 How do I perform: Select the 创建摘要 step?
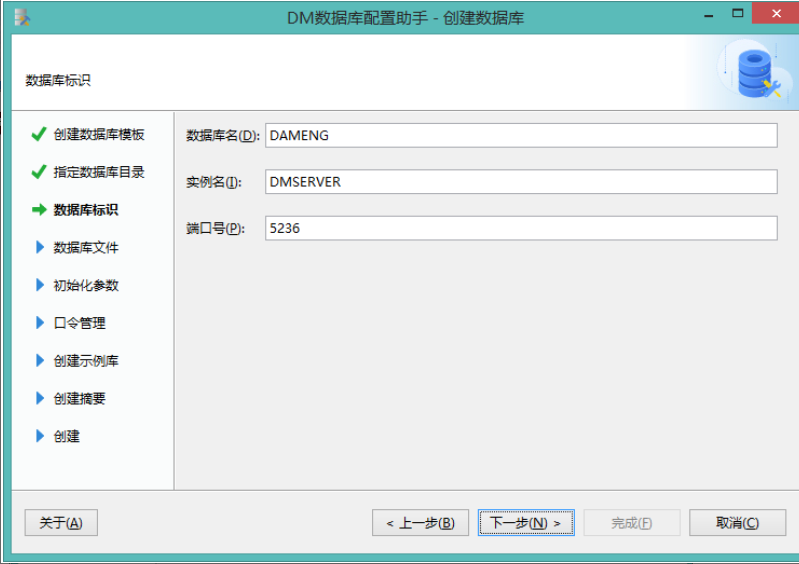79,398
